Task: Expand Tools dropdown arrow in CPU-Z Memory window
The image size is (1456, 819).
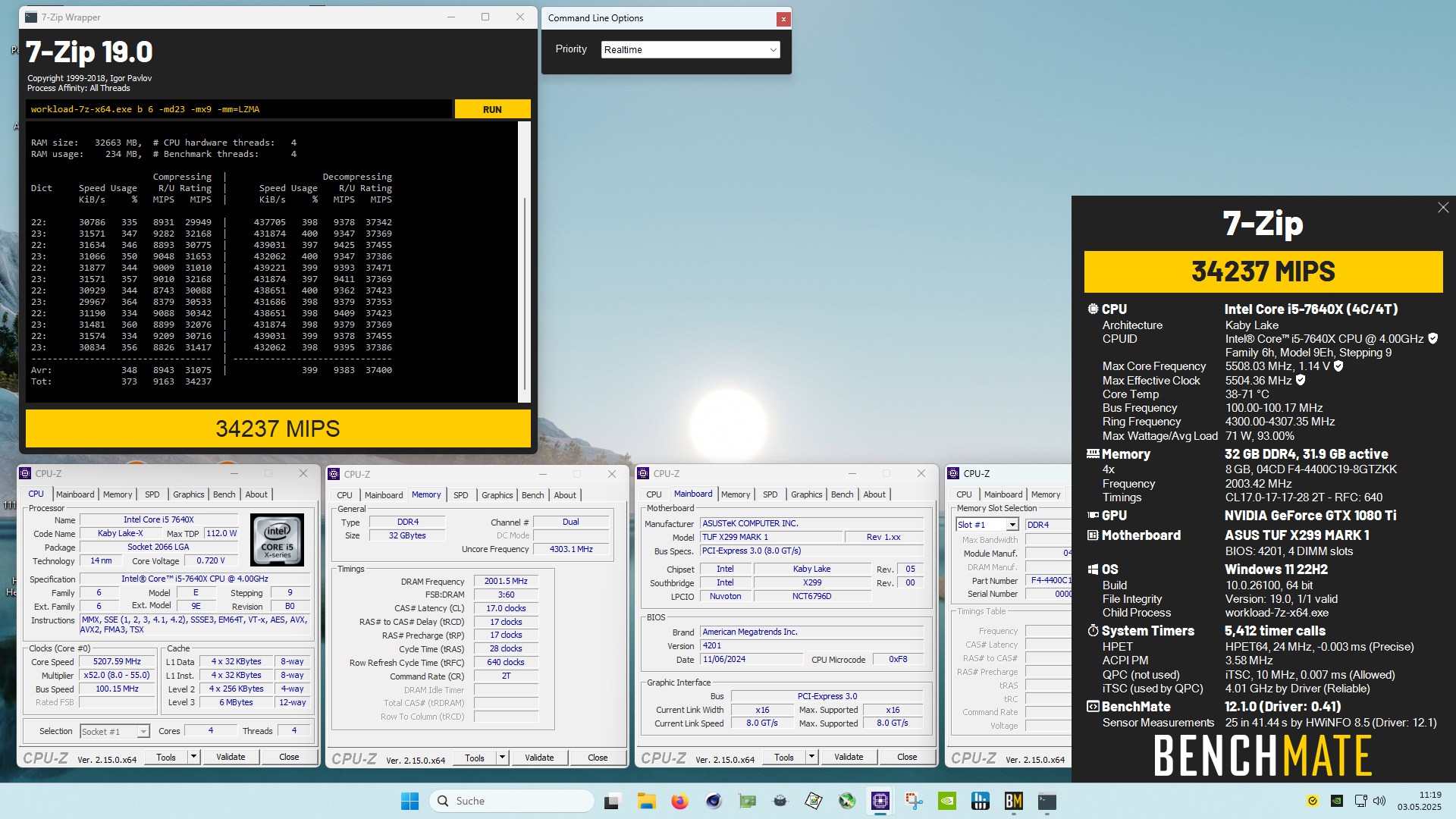Action: point(502,758)
